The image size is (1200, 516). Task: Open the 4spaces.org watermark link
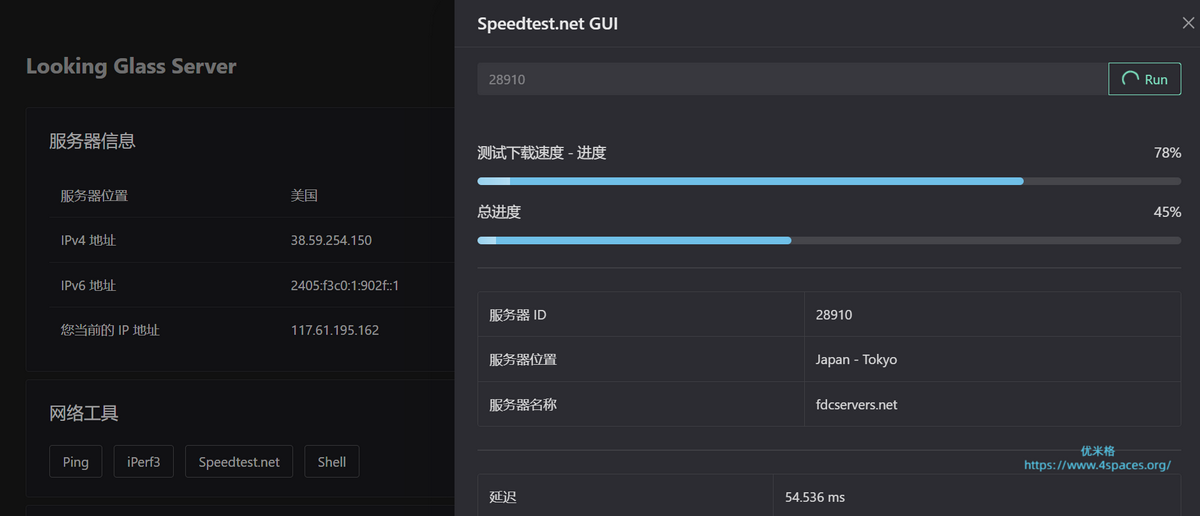[1097, 465]
